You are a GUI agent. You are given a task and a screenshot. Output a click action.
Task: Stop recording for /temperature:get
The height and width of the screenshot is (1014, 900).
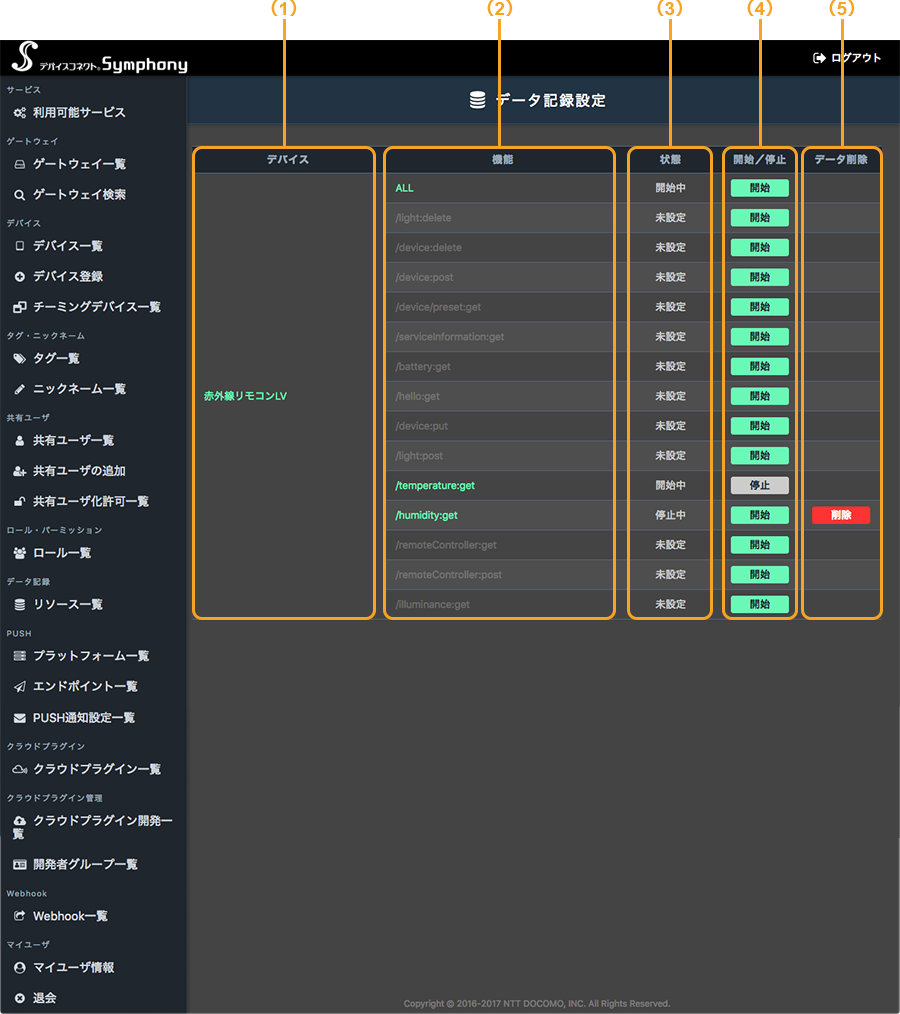(760, 486)
